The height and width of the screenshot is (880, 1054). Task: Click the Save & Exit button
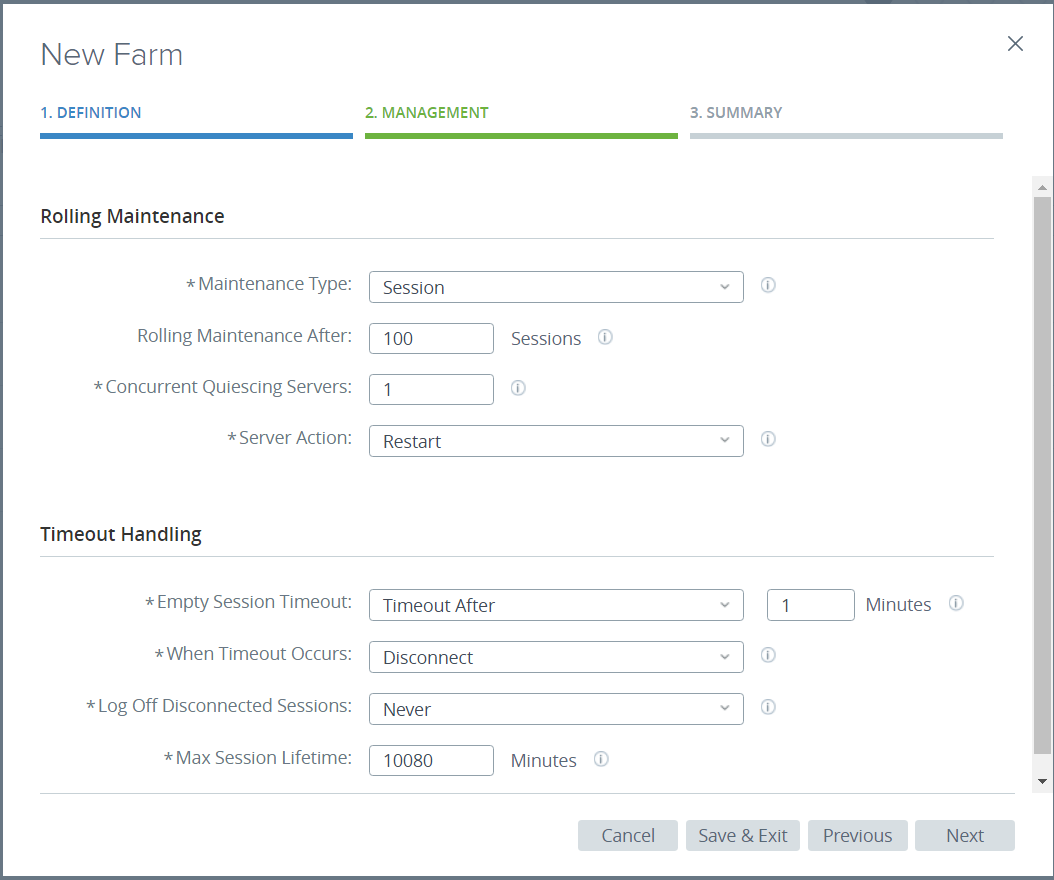point(742,836)
